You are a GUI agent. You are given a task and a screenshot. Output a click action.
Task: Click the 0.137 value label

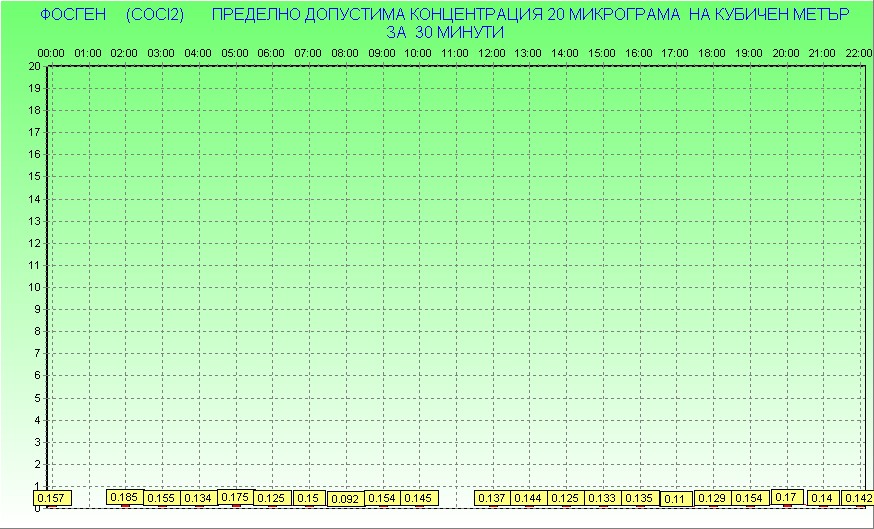point(492,498)
